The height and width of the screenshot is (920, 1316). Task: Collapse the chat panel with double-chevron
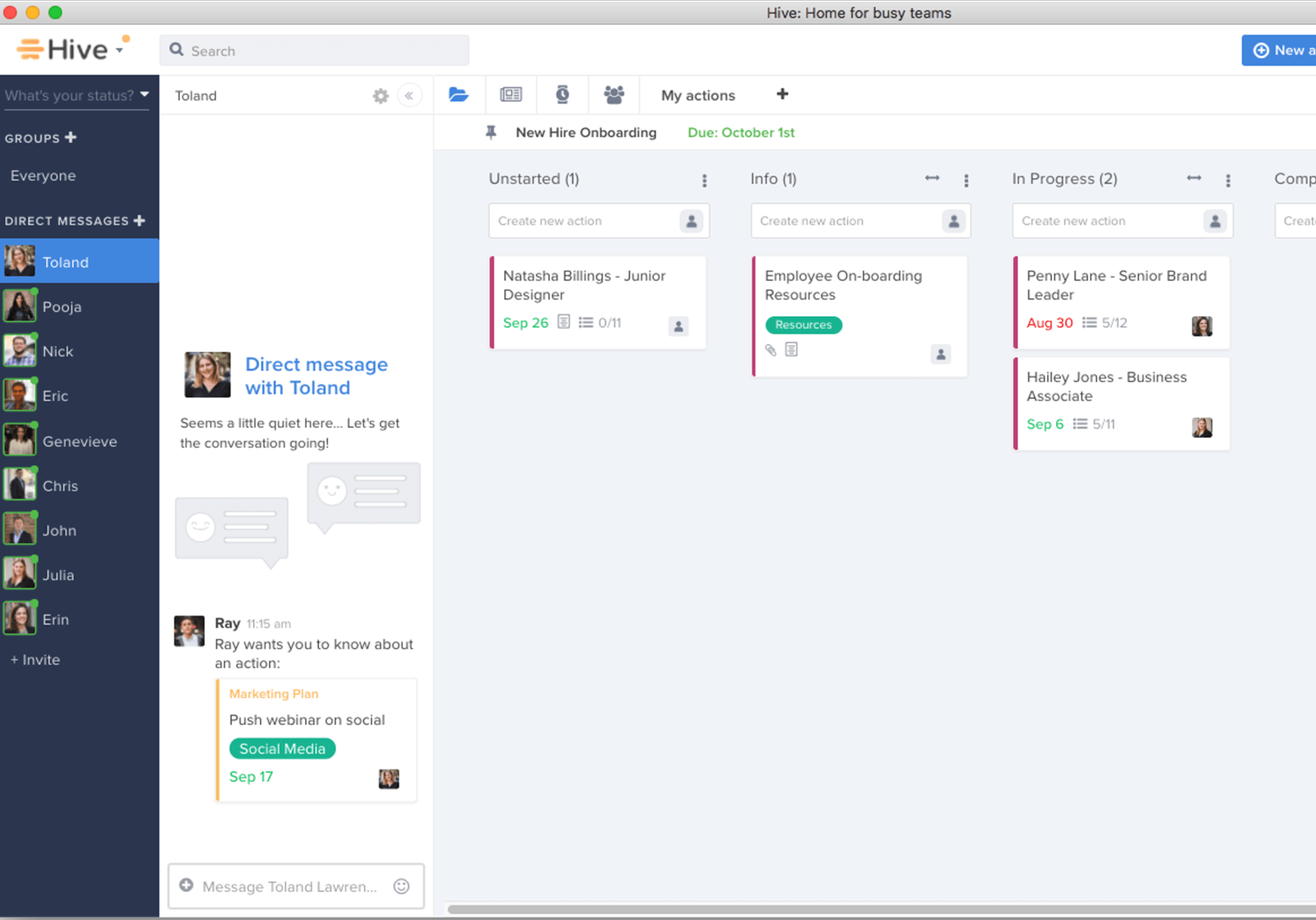click(x=409, y=95)
